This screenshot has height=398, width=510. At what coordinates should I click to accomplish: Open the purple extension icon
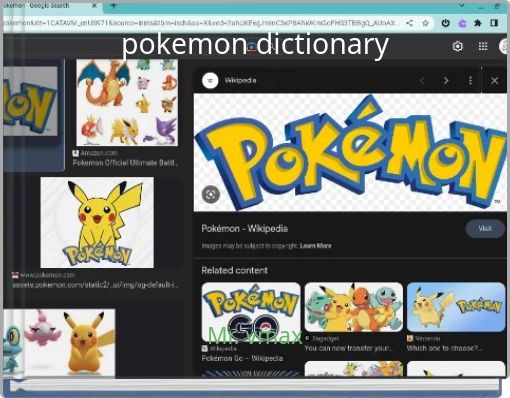pos(462,23)
